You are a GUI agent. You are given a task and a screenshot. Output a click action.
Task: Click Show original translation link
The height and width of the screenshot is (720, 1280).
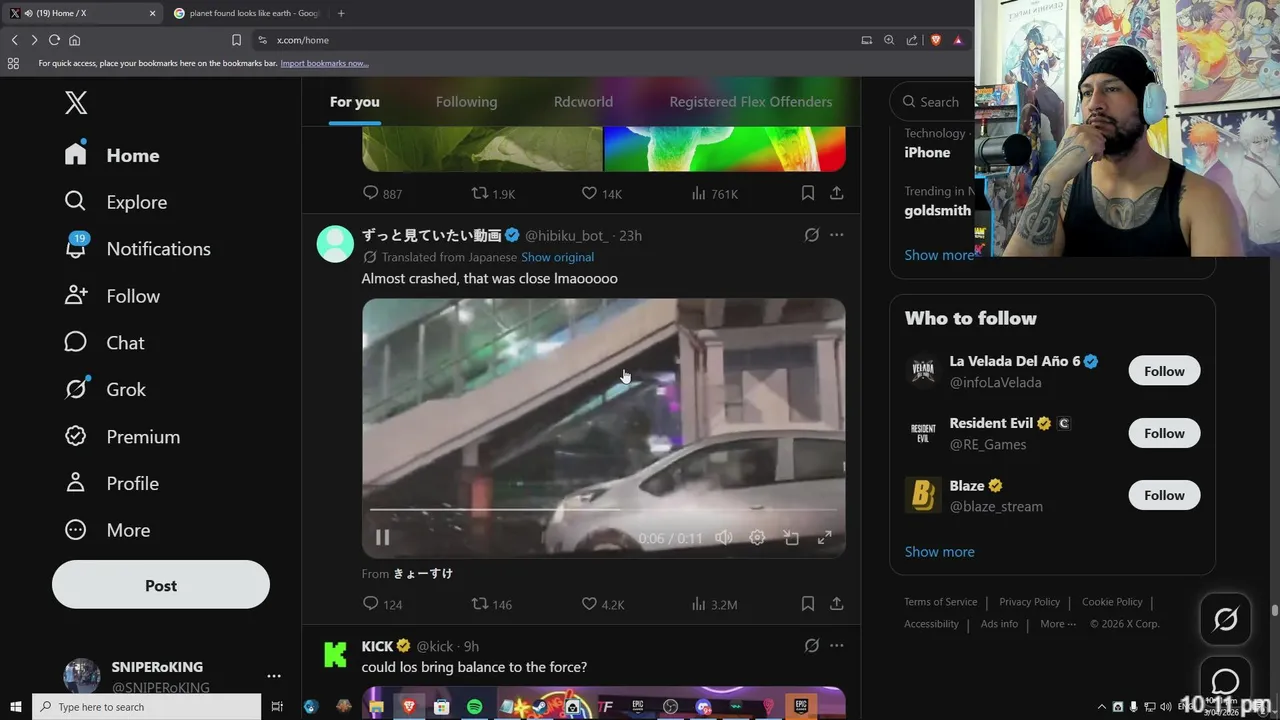point(557,257)
